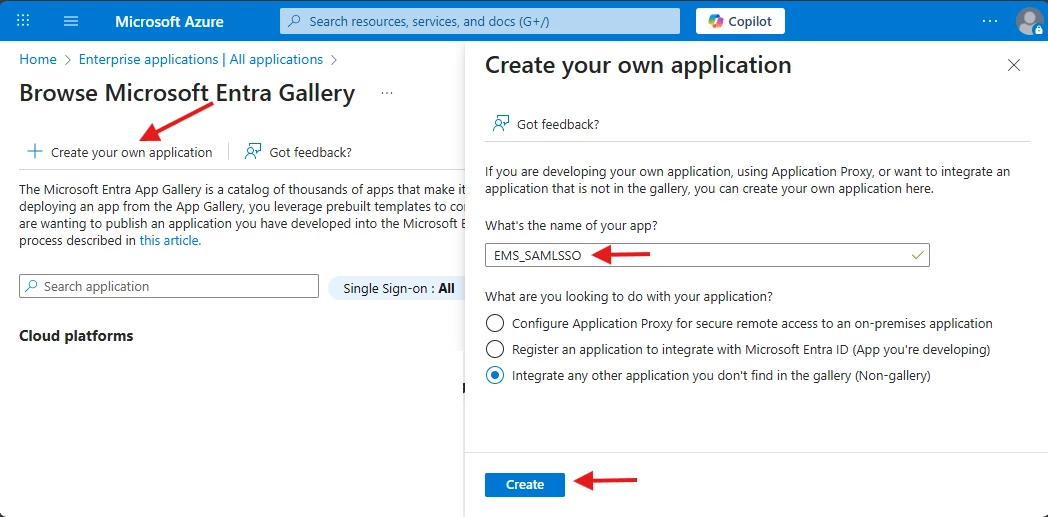
Task: Click Got feedback? in the create panel
Action: pos(545,124)
